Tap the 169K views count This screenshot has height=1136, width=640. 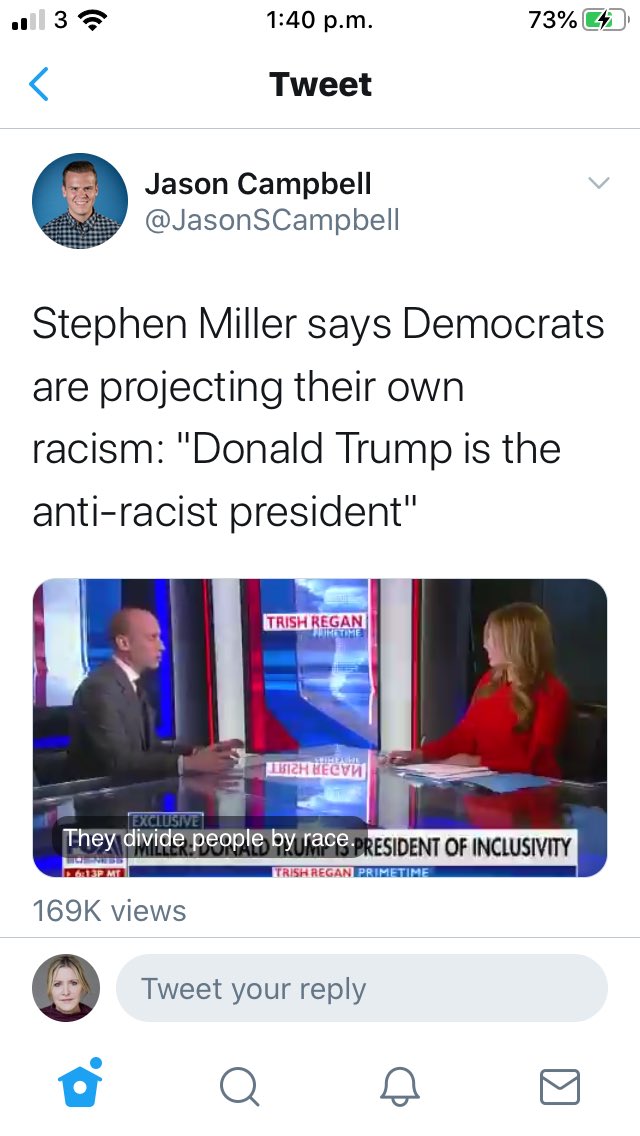109,911
